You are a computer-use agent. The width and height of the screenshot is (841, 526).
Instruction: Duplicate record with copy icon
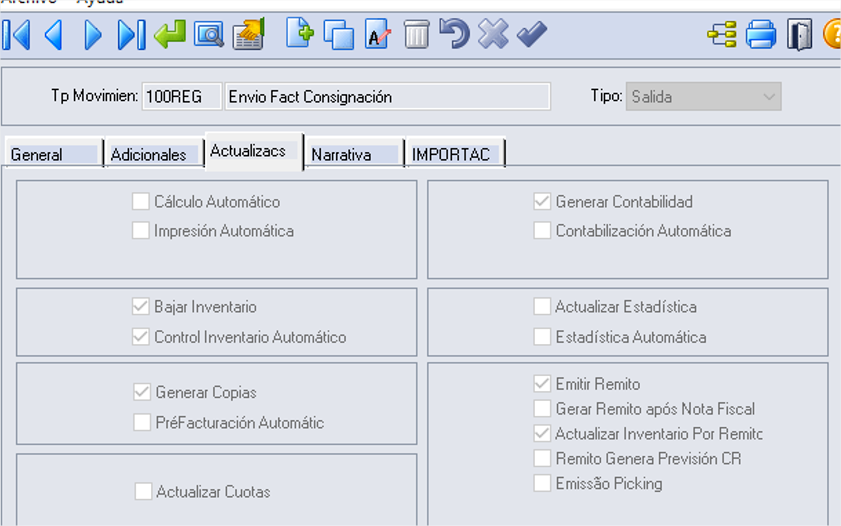(x=338, y=35)
